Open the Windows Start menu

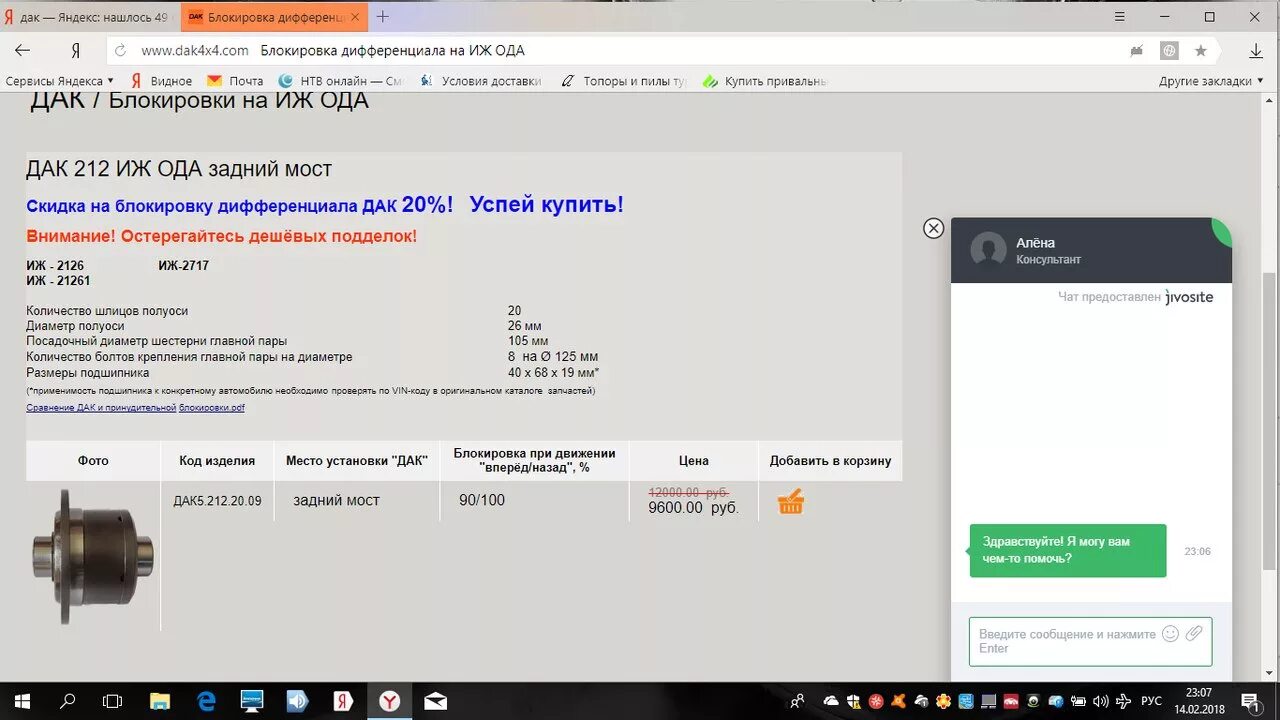tap(22, 701)
